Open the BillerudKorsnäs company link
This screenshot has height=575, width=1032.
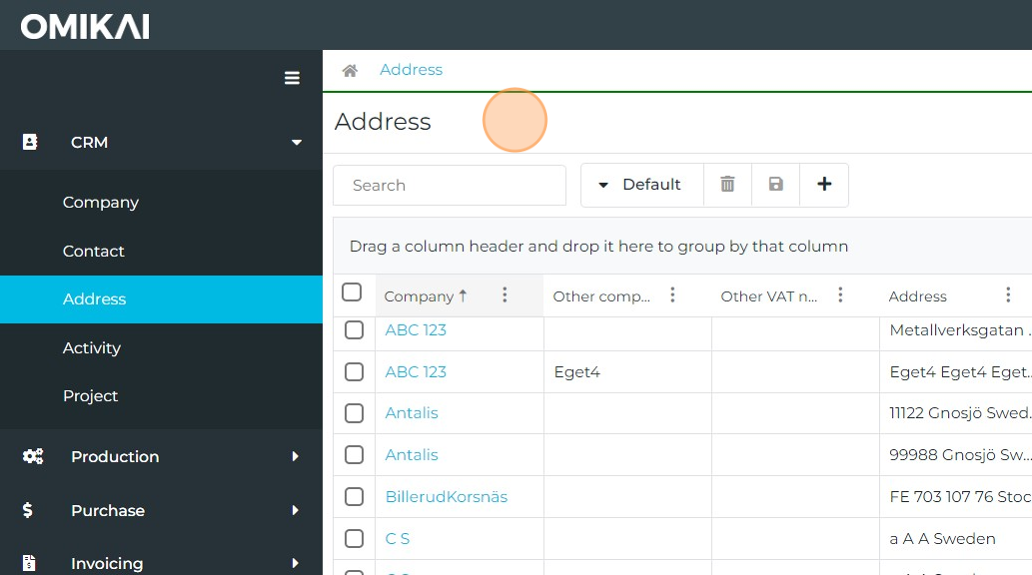coord(446,497)
